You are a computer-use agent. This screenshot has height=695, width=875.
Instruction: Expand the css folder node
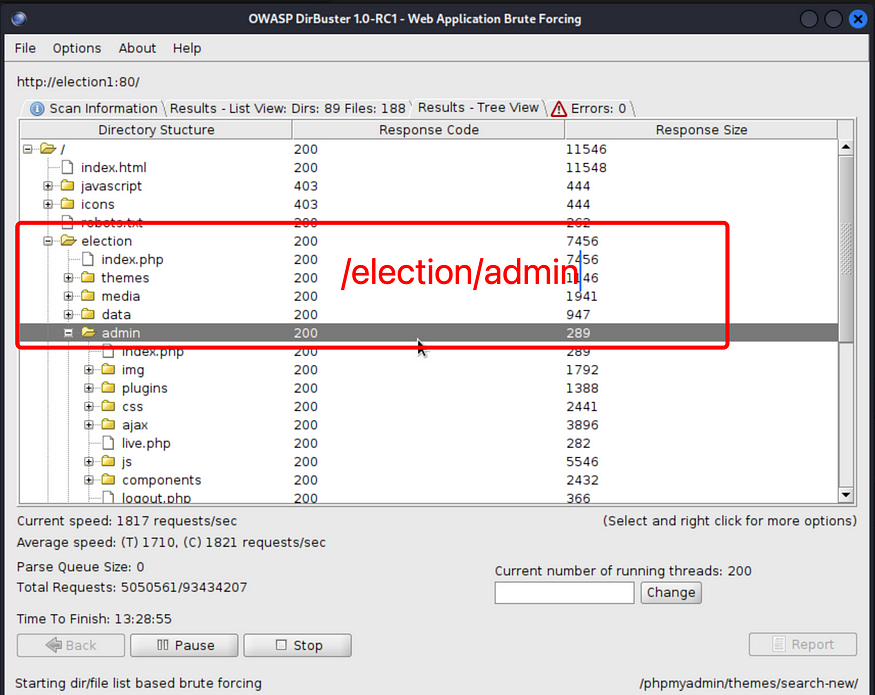click(x=89, y=406)
